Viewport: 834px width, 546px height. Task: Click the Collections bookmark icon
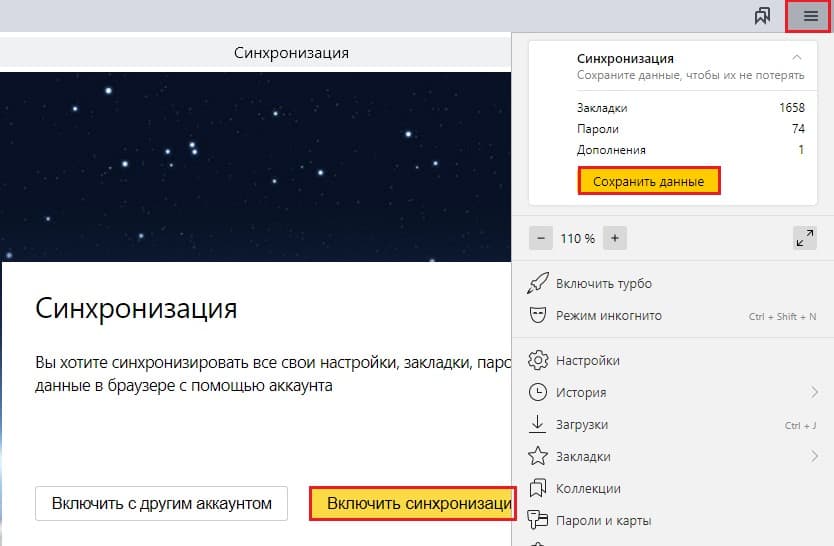538,488
